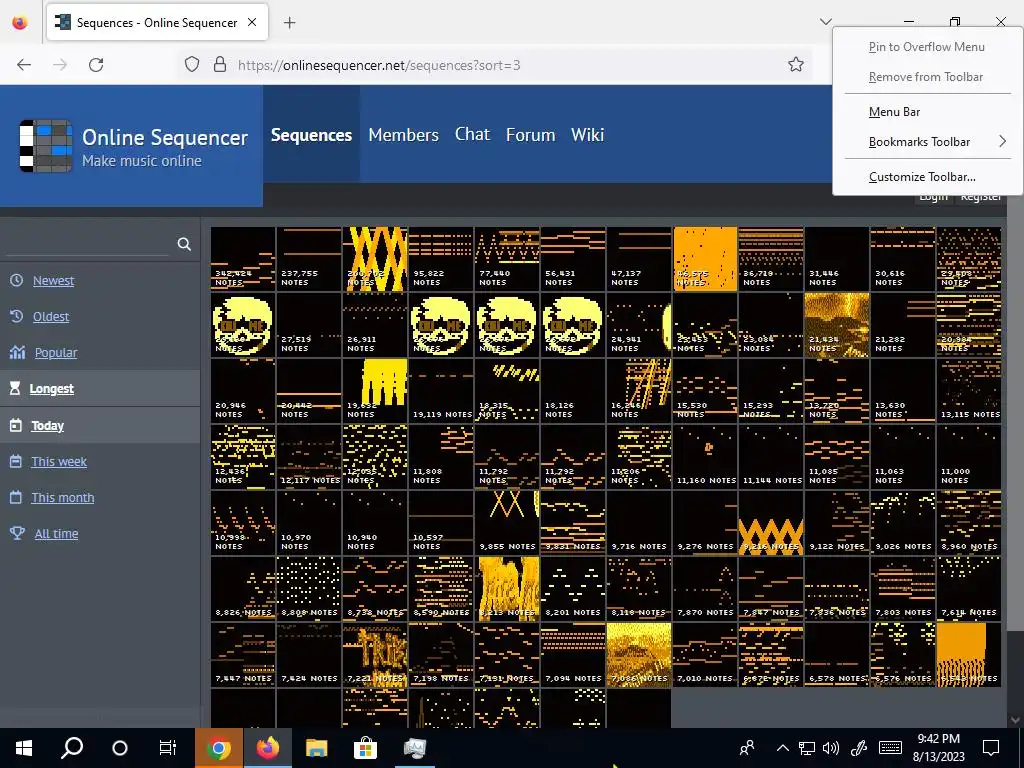Open the list all tabs dropdown arrow

pyautogui.click(x=825, y=22)
